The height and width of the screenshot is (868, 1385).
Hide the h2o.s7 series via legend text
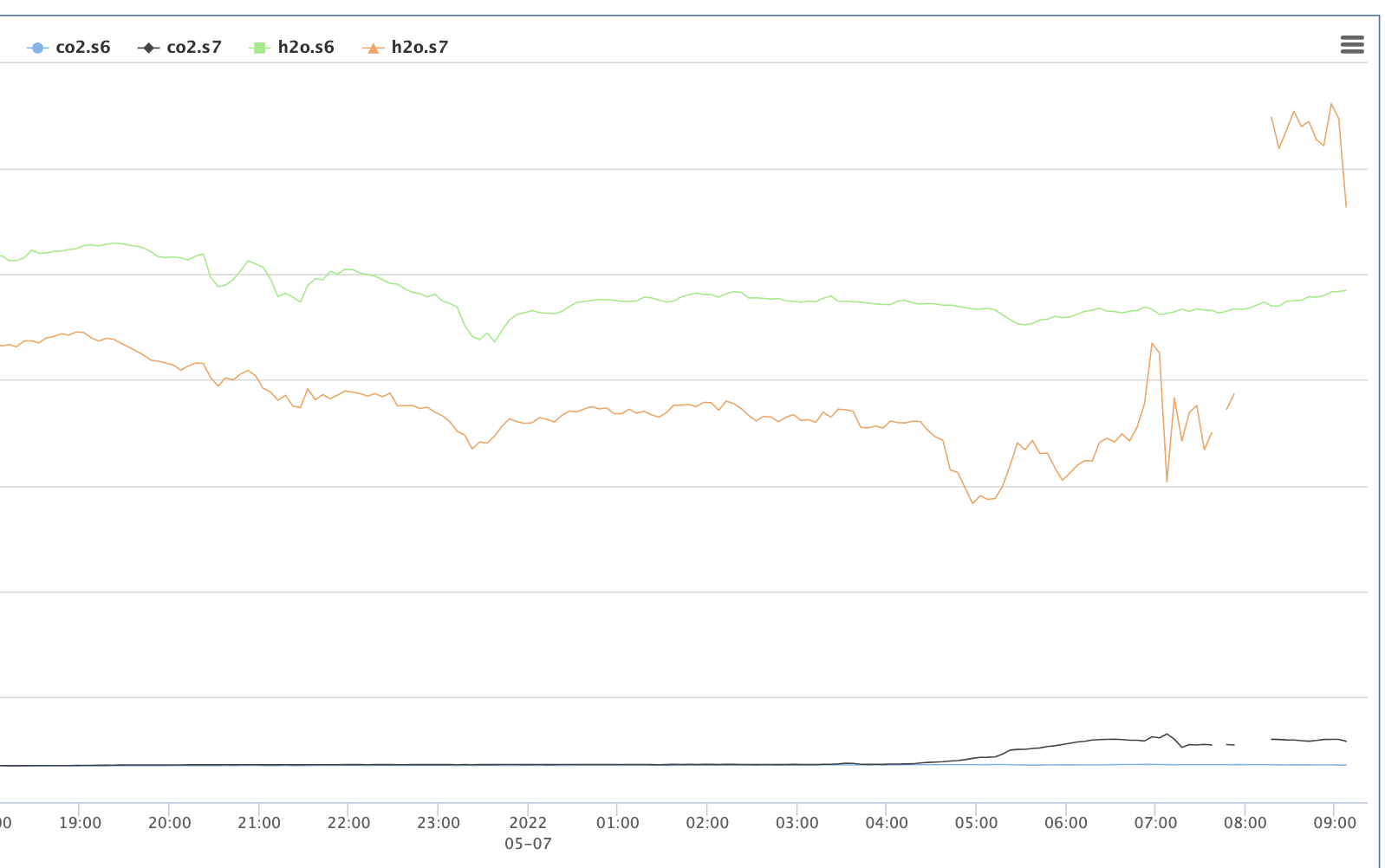[419, 48]
